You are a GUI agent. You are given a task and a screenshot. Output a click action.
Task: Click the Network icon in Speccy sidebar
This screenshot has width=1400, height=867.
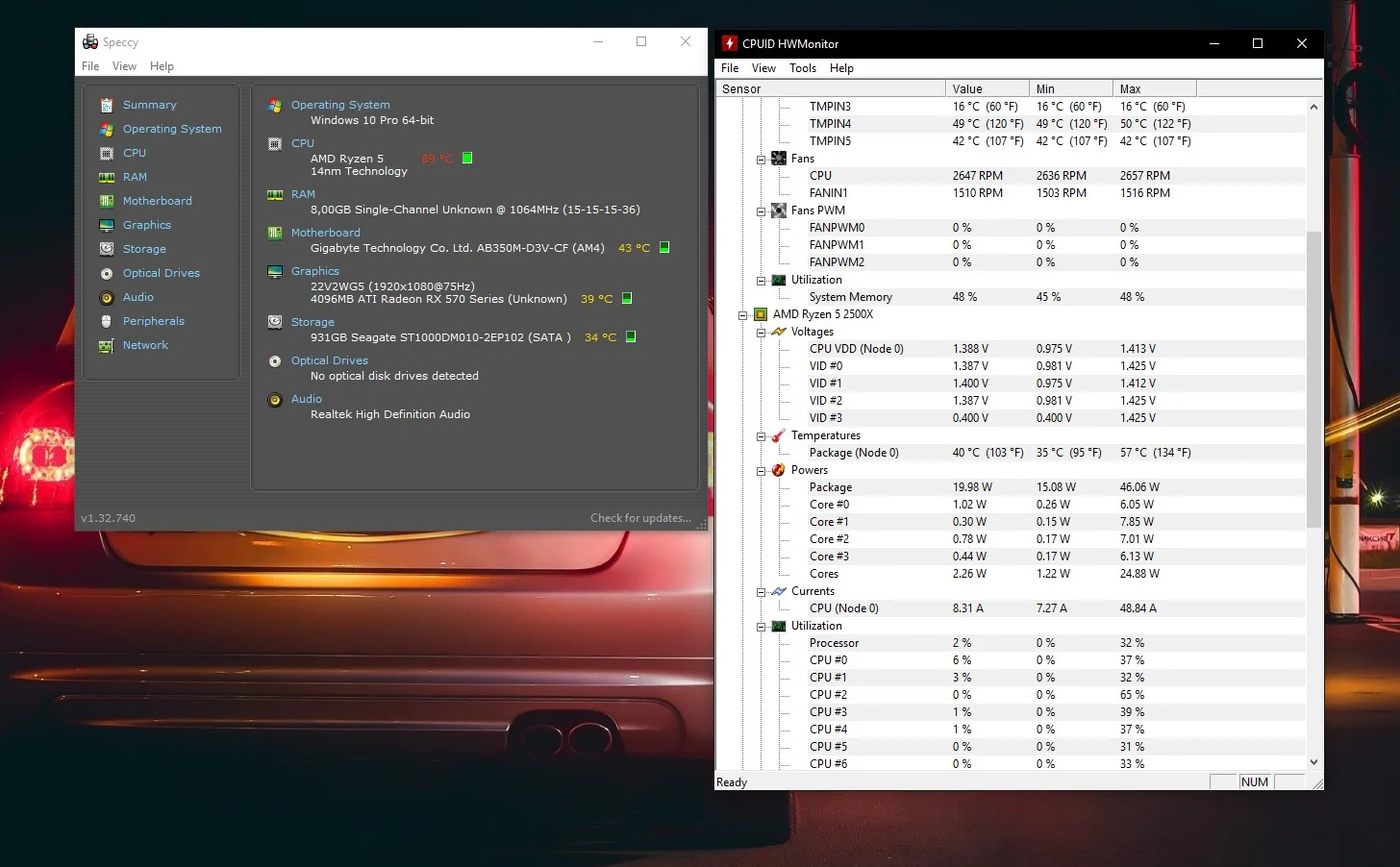coord(107,345)
